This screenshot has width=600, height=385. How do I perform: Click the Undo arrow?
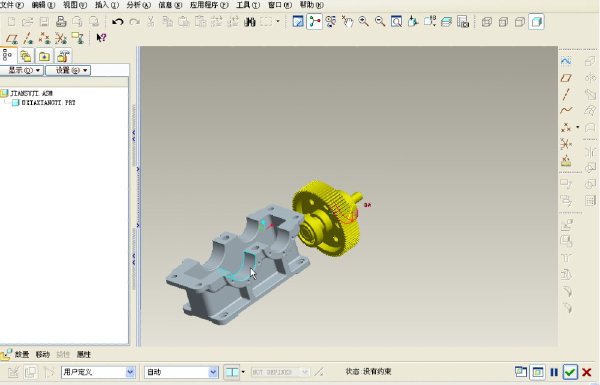(x=118, y=21)
